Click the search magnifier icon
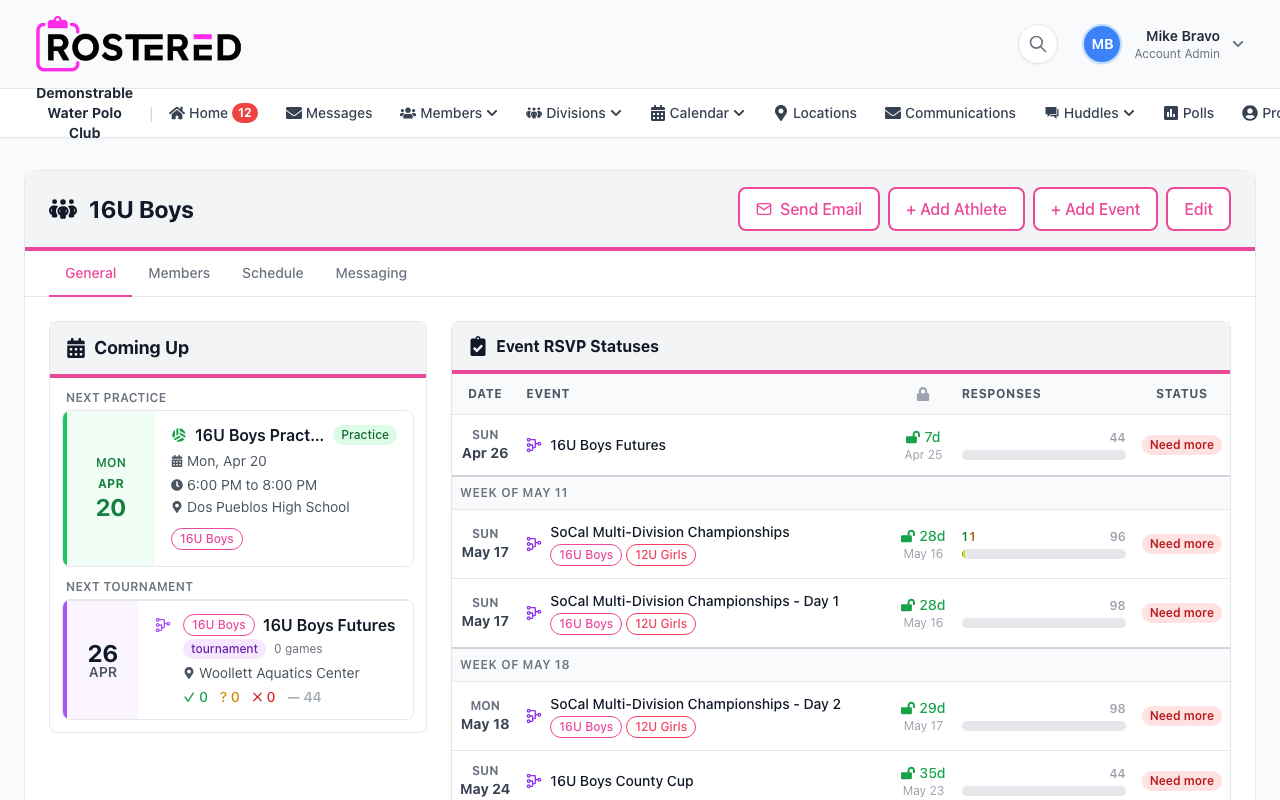The width and height of the screenshot is (1280, 800). tap(1038, 44)
